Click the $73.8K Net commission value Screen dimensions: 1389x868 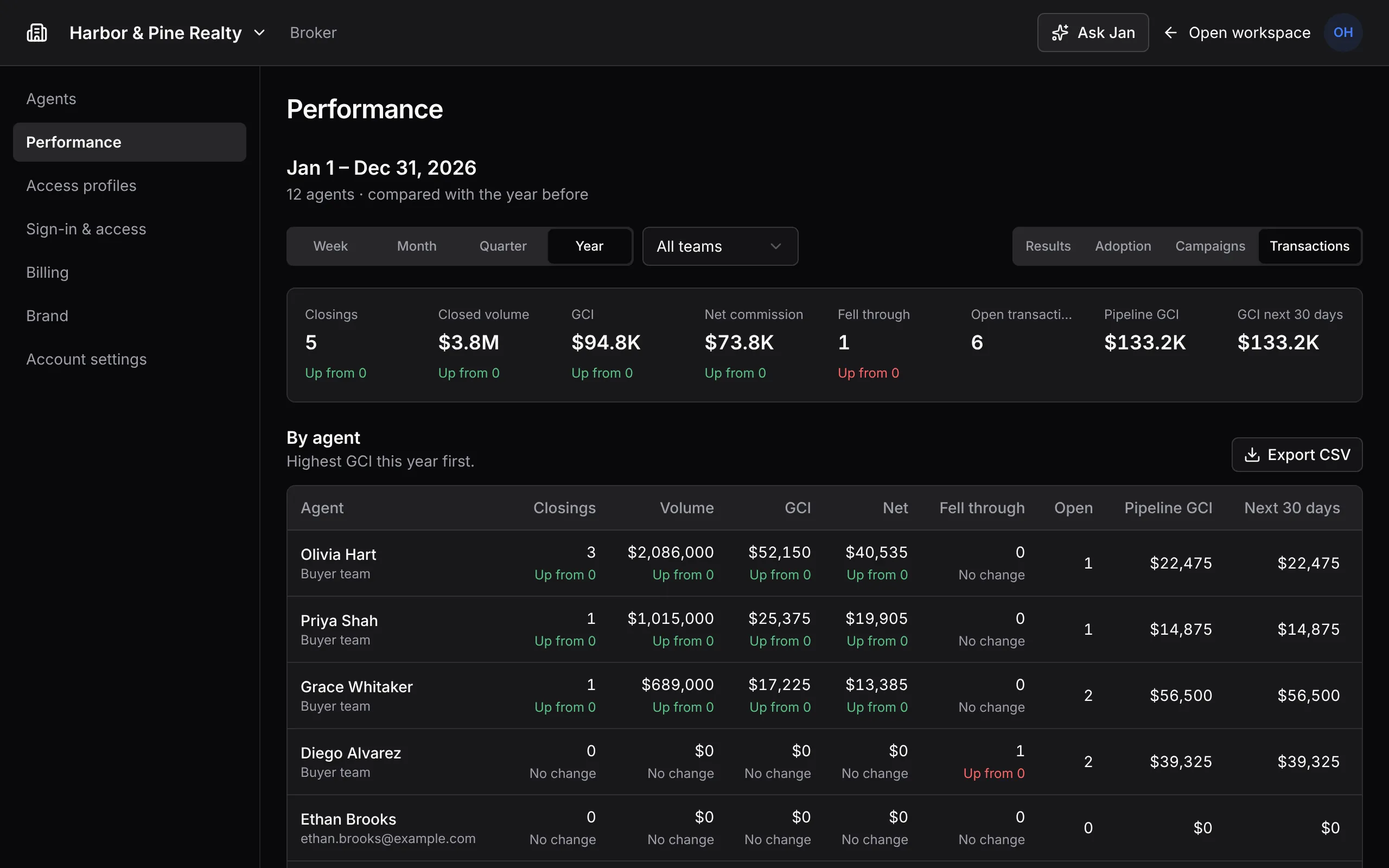pyautogui.click(x=738, y=343)
